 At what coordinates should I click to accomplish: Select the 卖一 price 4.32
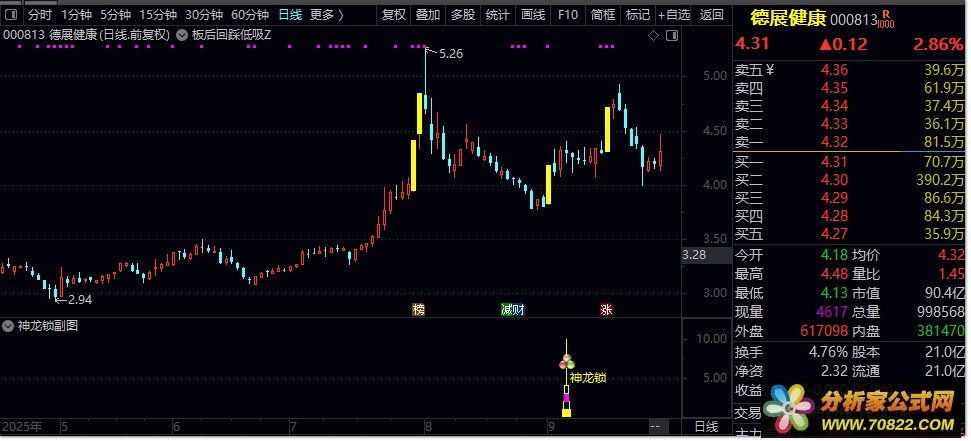coord(834,142)
